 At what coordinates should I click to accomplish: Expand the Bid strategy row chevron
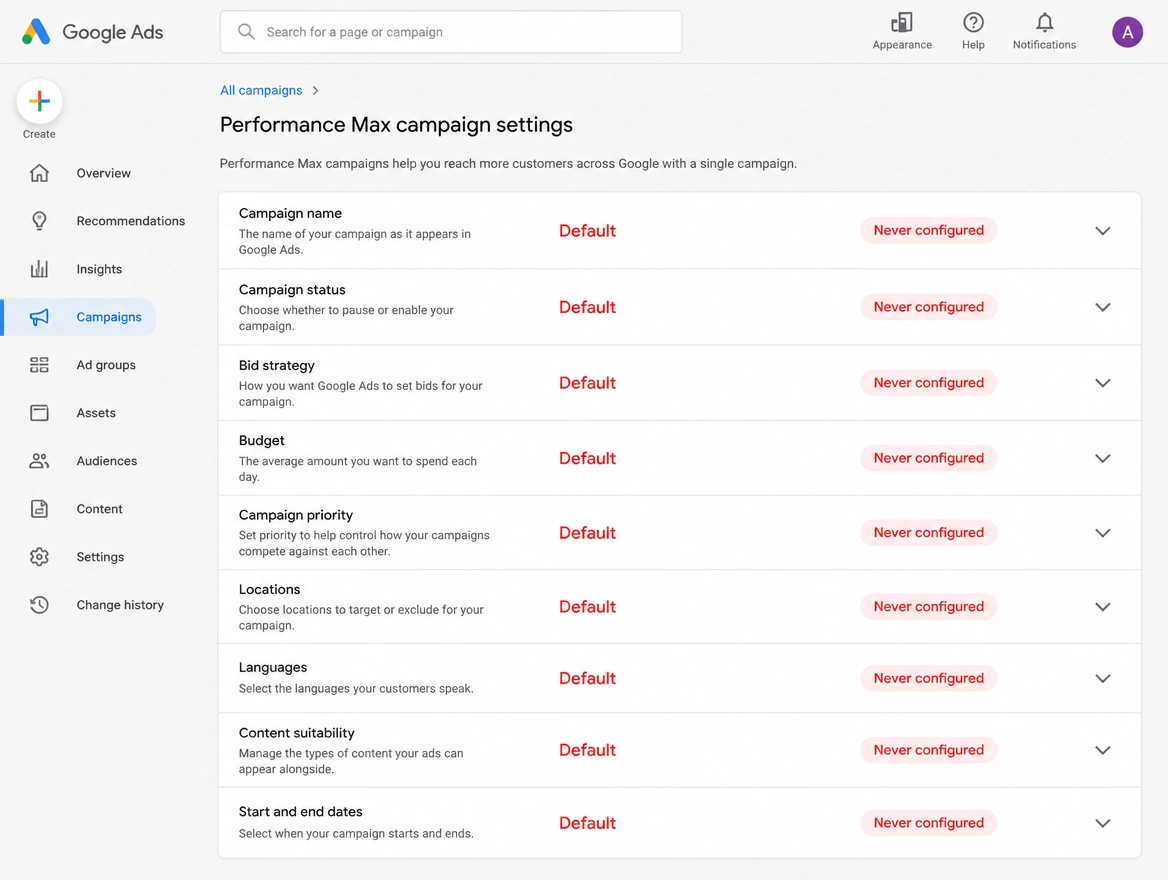click(x=1102, y=383)
